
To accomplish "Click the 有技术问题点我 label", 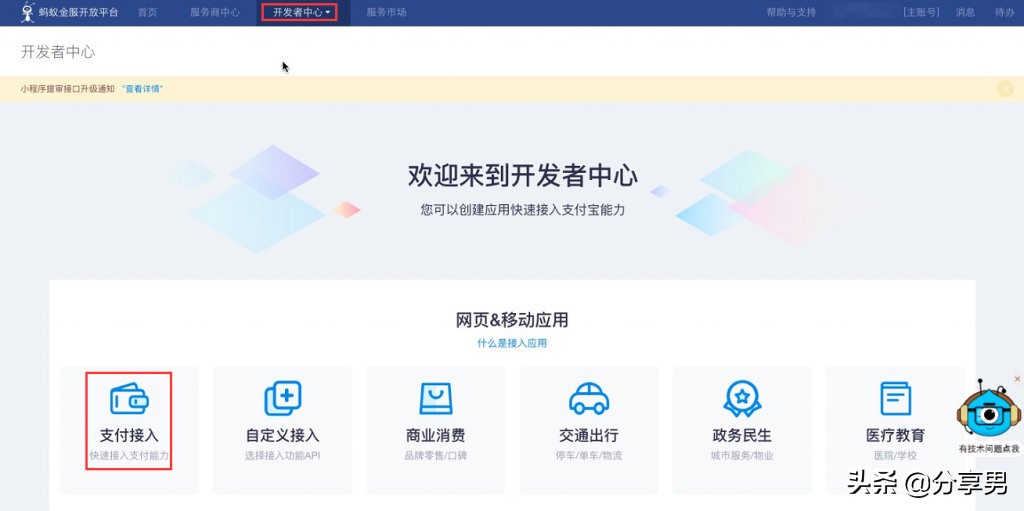I will [989, 449].
